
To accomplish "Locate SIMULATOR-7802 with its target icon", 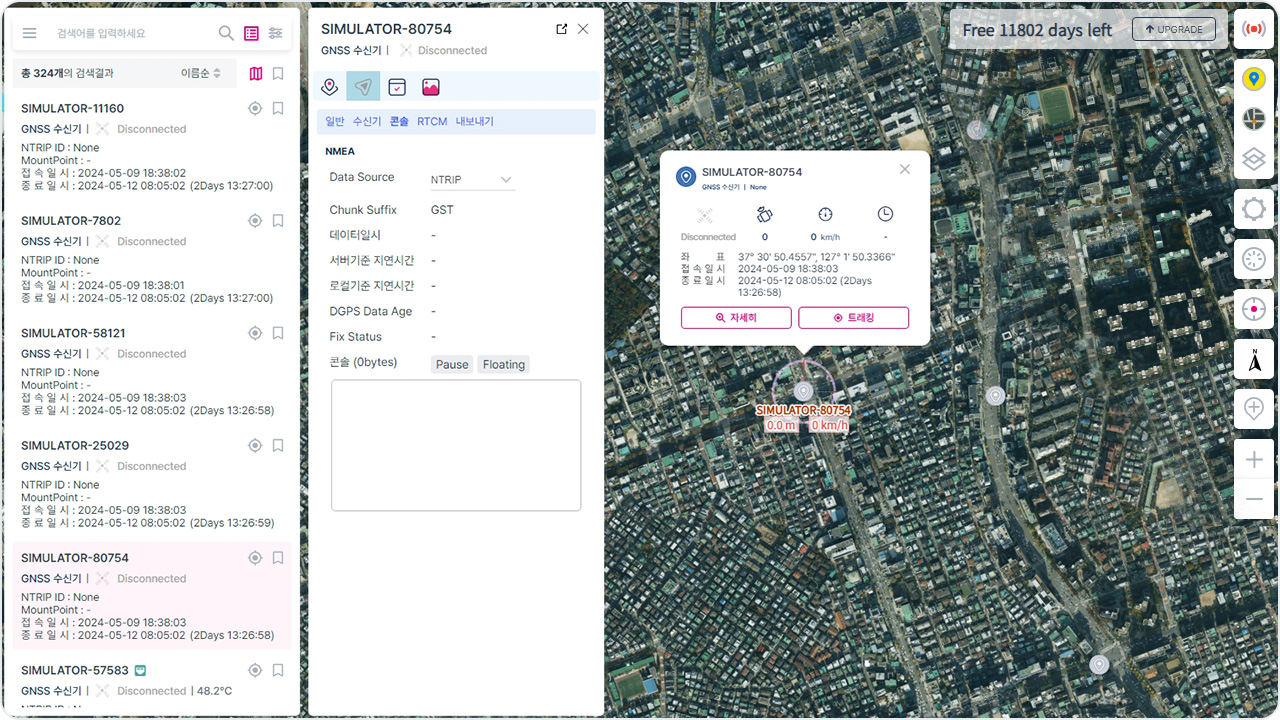I will pyautogui.click(x=255, y=221).
